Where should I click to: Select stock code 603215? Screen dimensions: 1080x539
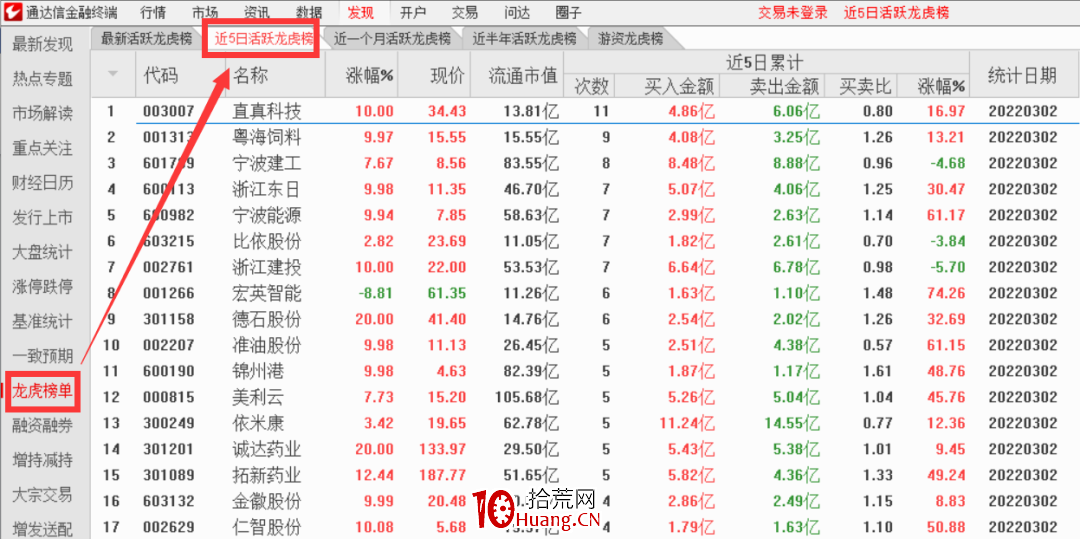pyautogui.click(x=169, y=242)
